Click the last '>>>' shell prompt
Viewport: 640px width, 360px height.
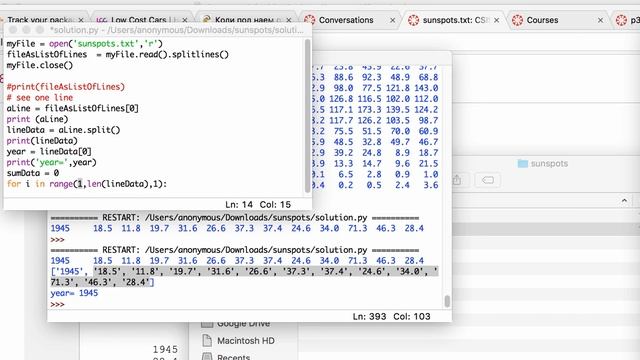point(58,304)
